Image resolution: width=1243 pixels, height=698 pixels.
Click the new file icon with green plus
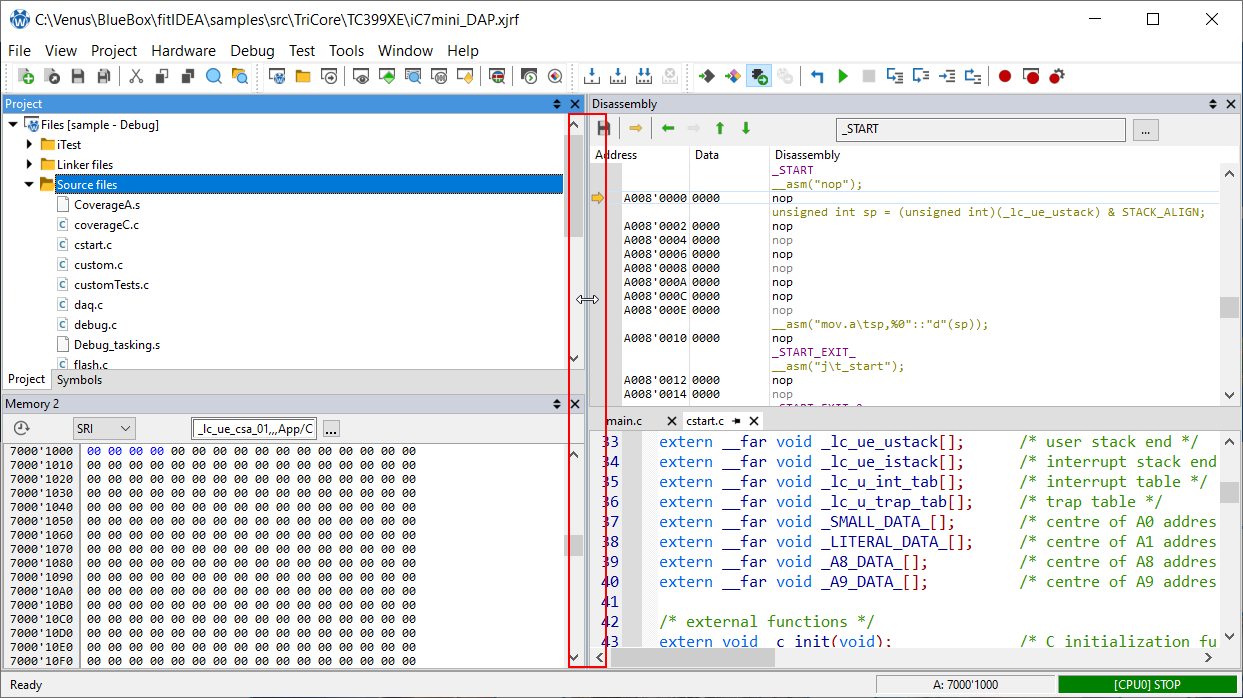(26, 76)
